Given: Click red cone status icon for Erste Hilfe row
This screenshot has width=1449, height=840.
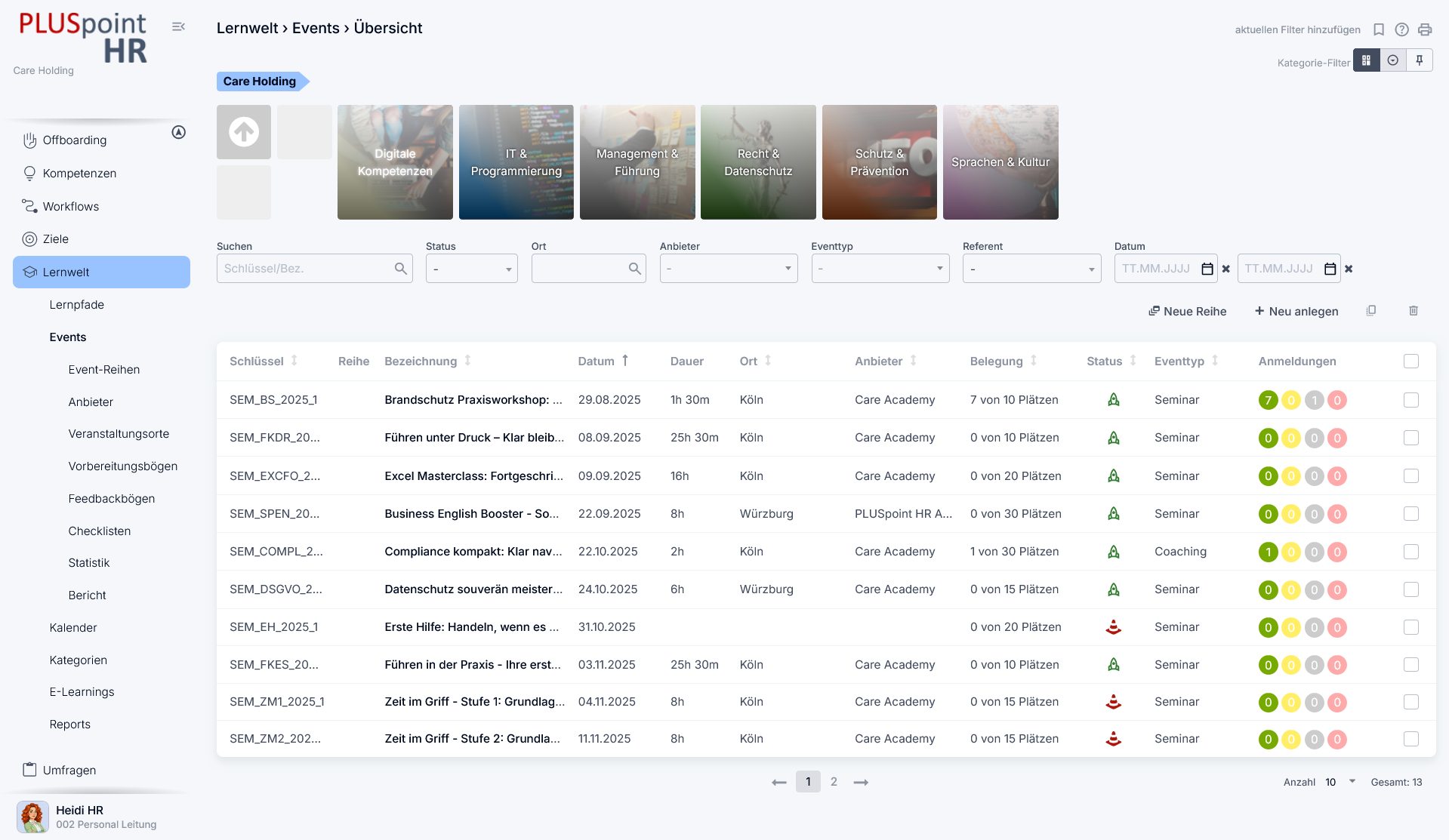Looking at the screenshot, I should 1113,626.
